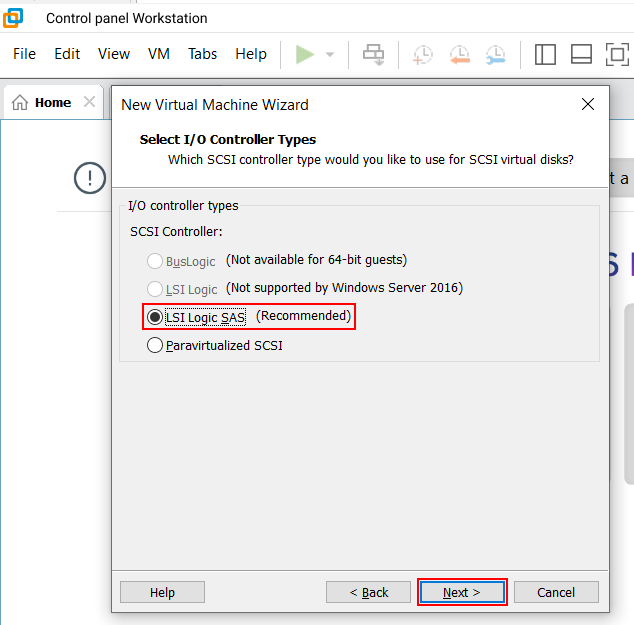Select the LSI Logic radio button

(155, 289)
